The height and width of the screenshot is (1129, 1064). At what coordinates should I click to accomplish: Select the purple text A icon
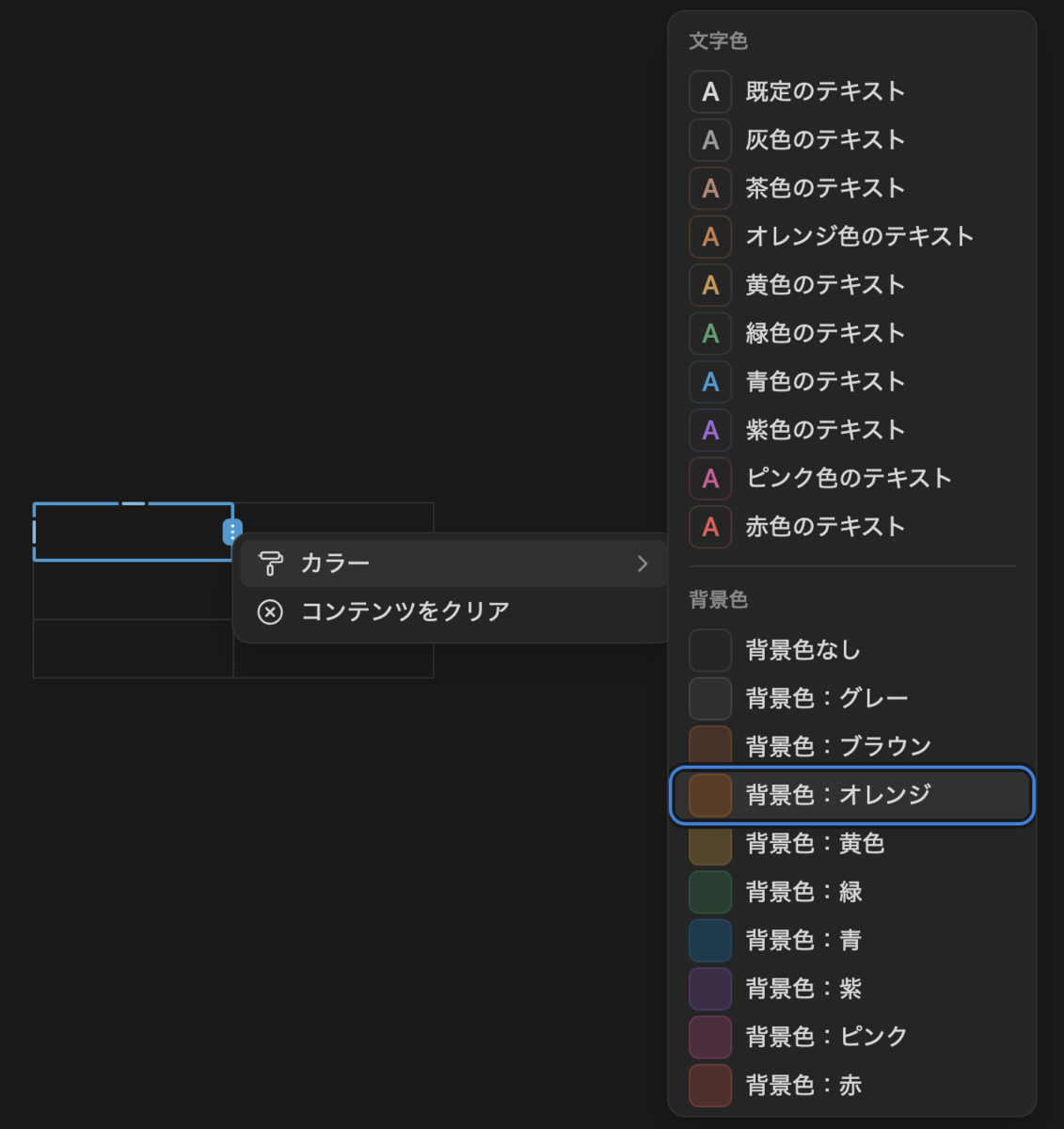pos(710,430)
